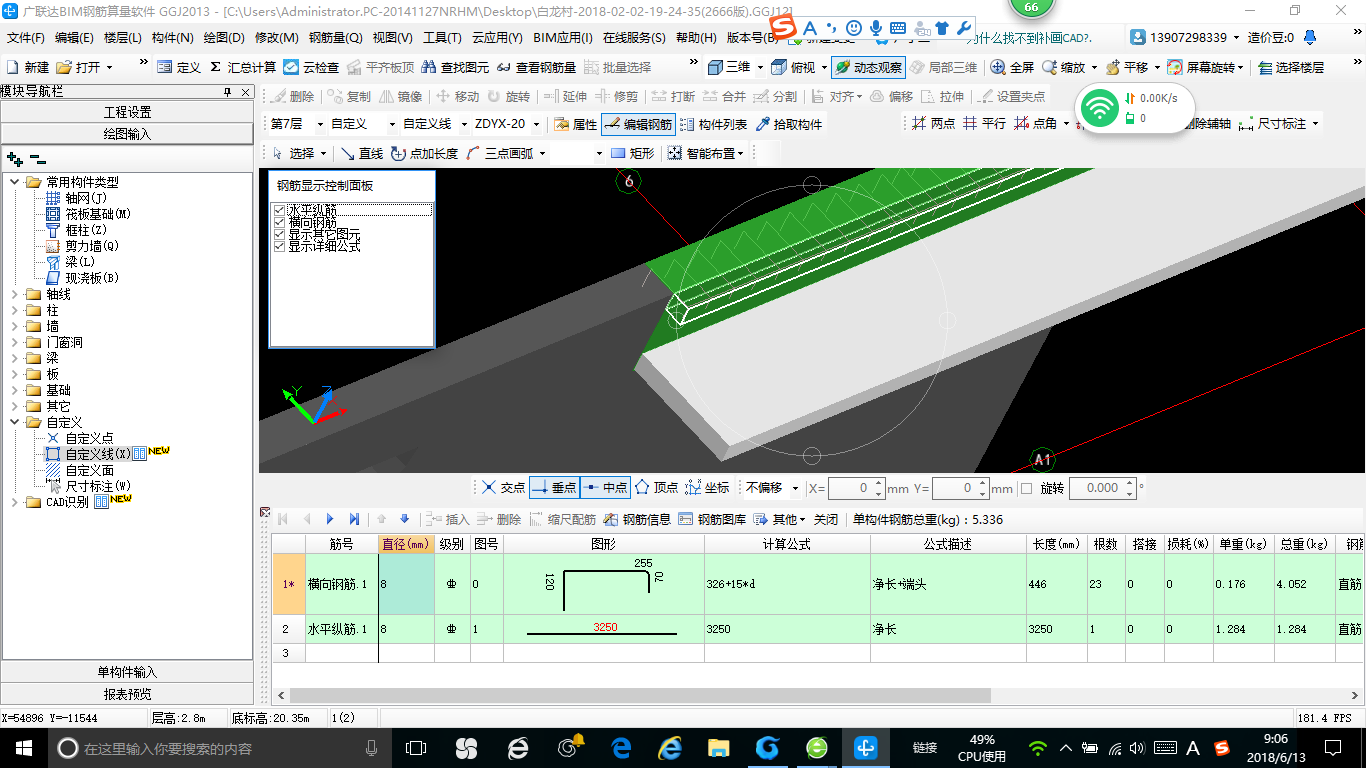Open 构件(N) menu
The width and height of the screenshot is (1366, 768).
pyautogui.click(x=172, y=38)
